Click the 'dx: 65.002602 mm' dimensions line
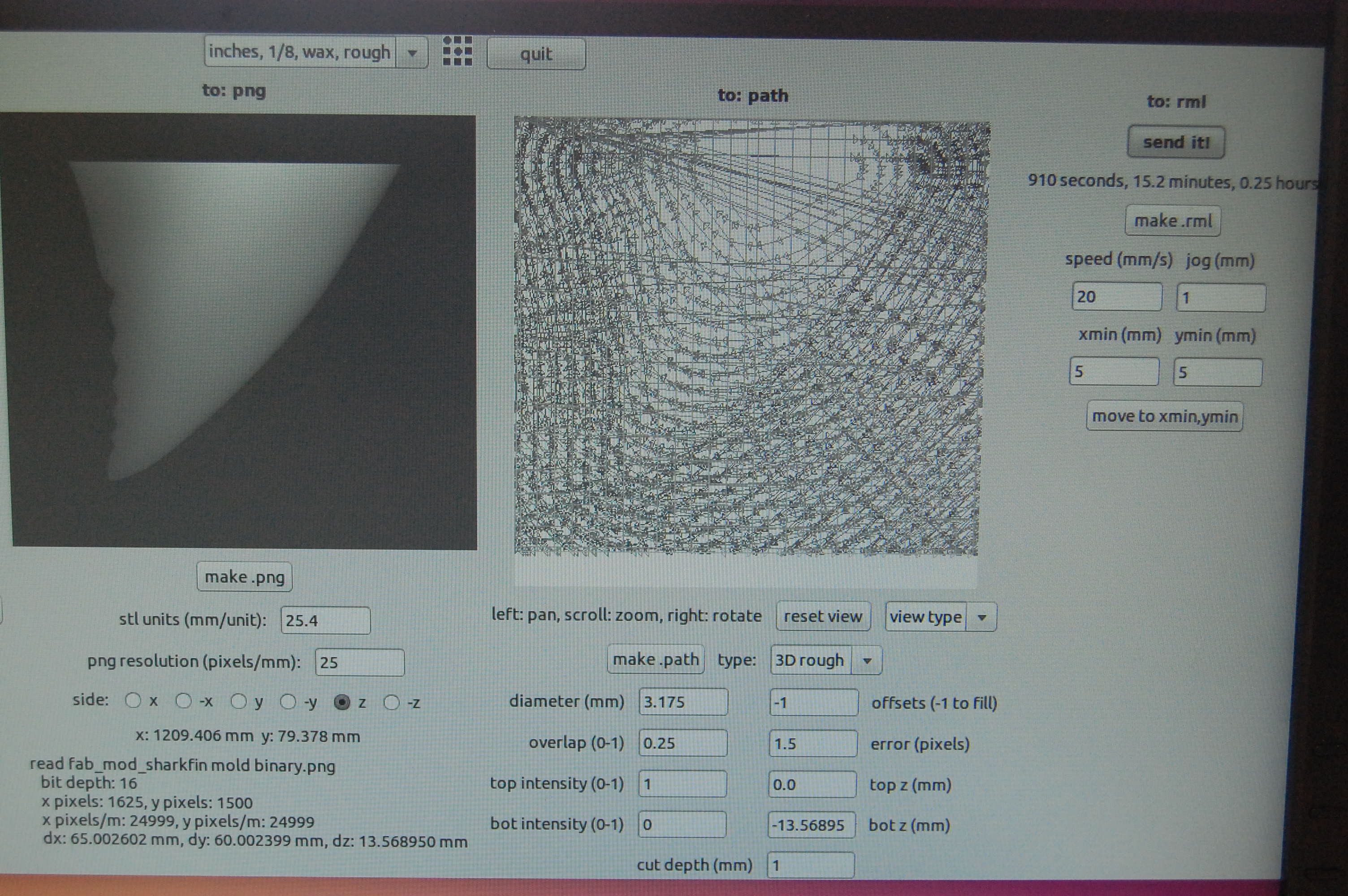 coord(255,841)
